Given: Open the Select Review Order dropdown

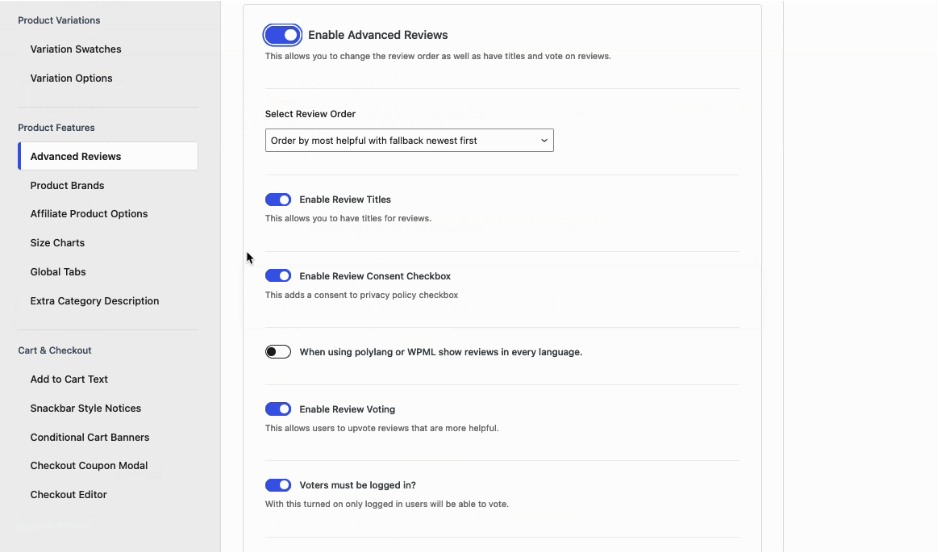Looking at the screenshot, I should pos(409,141).
